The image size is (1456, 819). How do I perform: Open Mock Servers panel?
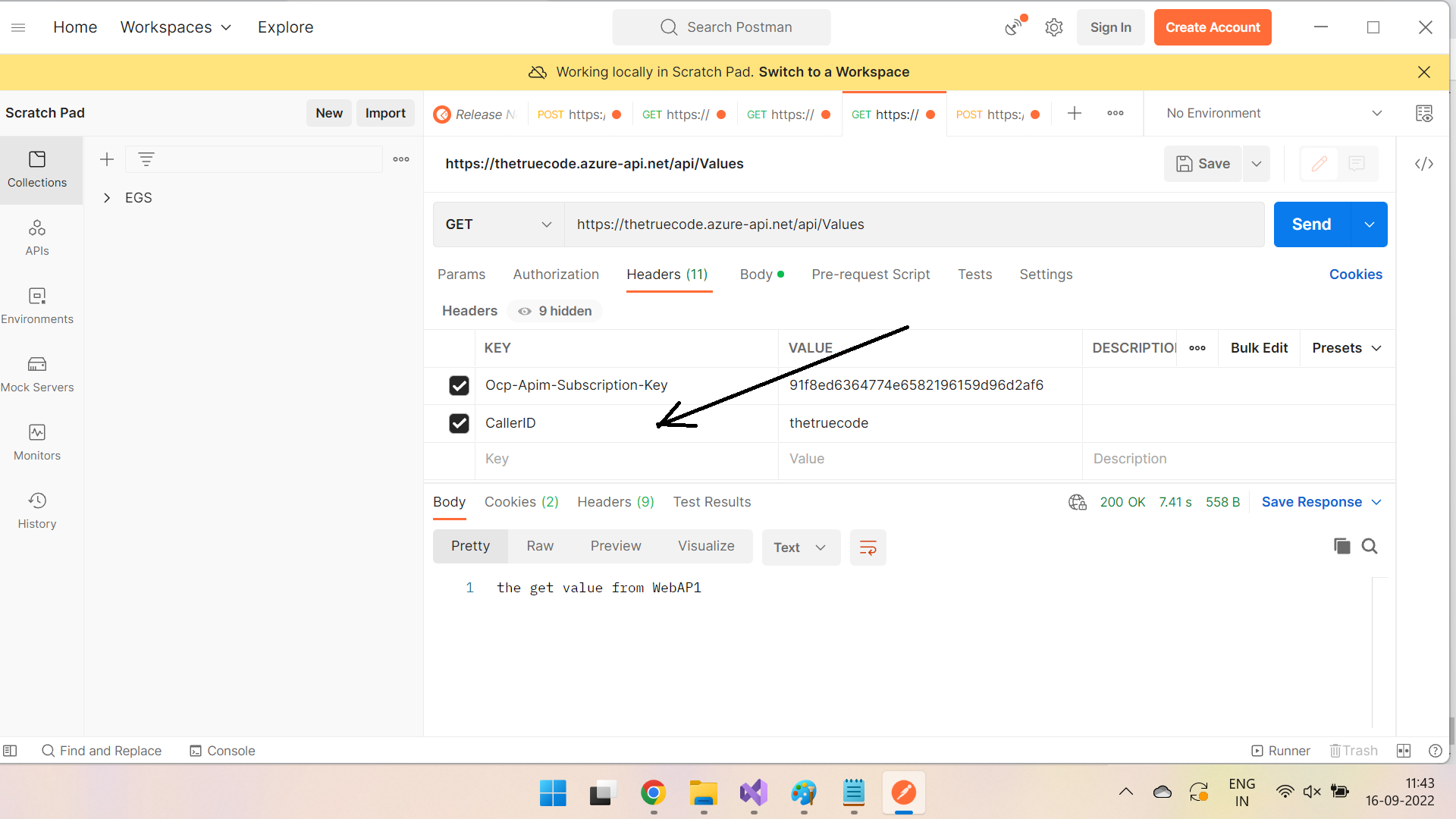(38, 373)
